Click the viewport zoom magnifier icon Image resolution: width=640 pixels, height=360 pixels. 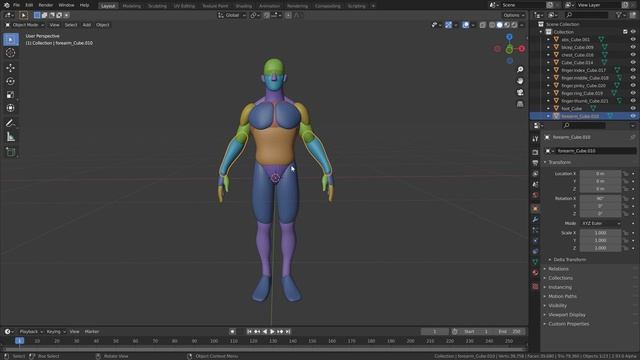pyautogui.click(x=520, y=70)
